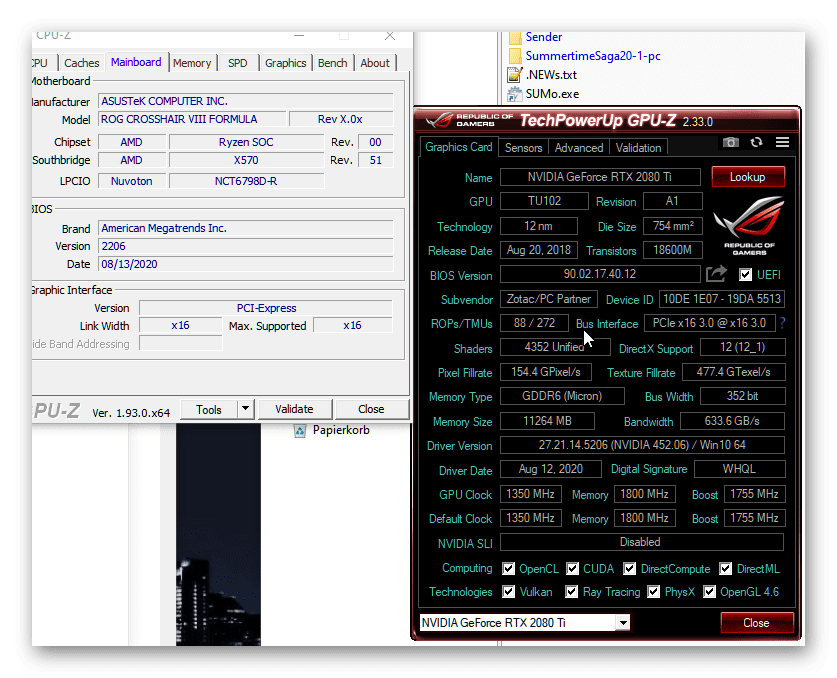Viewport: 837px width, 678px height.
Task: Click the Digital Signature field showing WHQL
Action: [739, 469]
